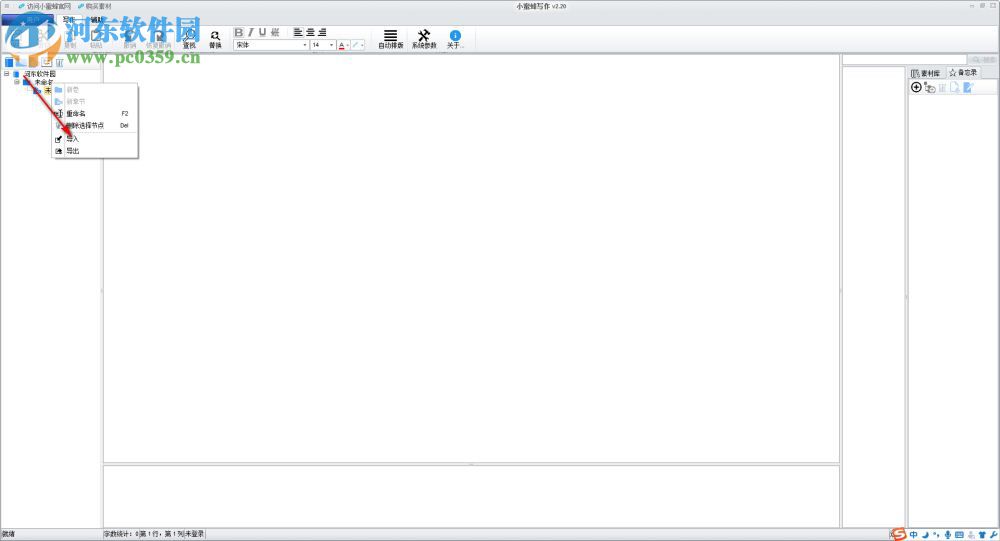Open the soft keyboard icon in IME bar
1000x541 pixels.
[959, 535]
